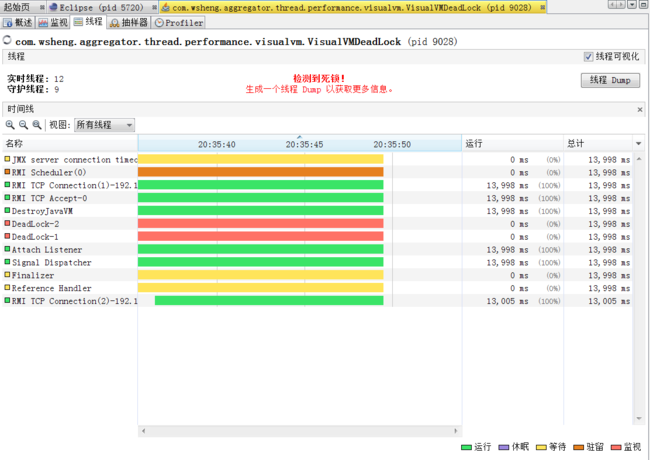Select the Finalizer thread name

point(33,275)
